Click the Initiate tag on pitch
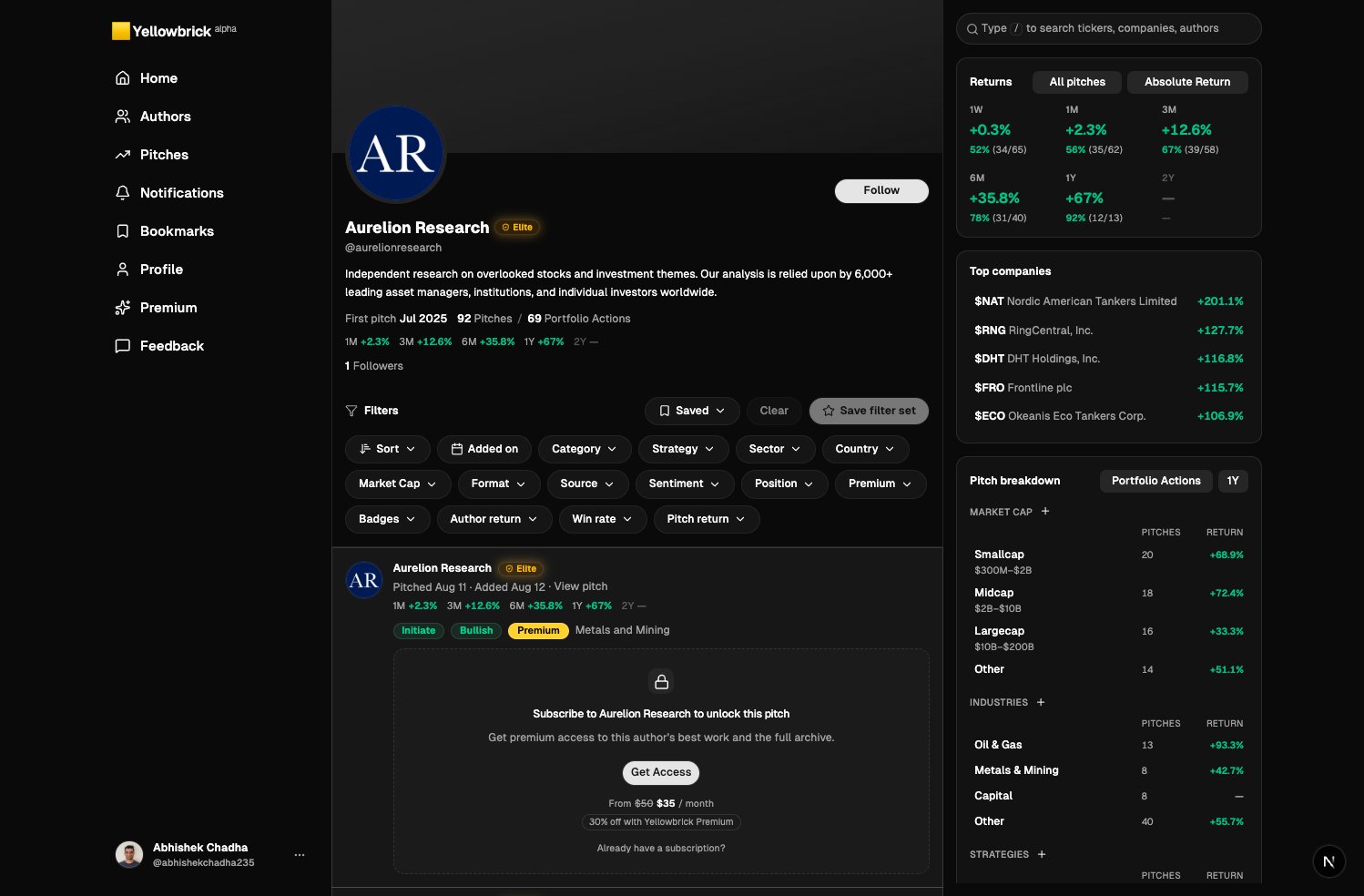Viewport: 1364px width, 896px height. 419,630
